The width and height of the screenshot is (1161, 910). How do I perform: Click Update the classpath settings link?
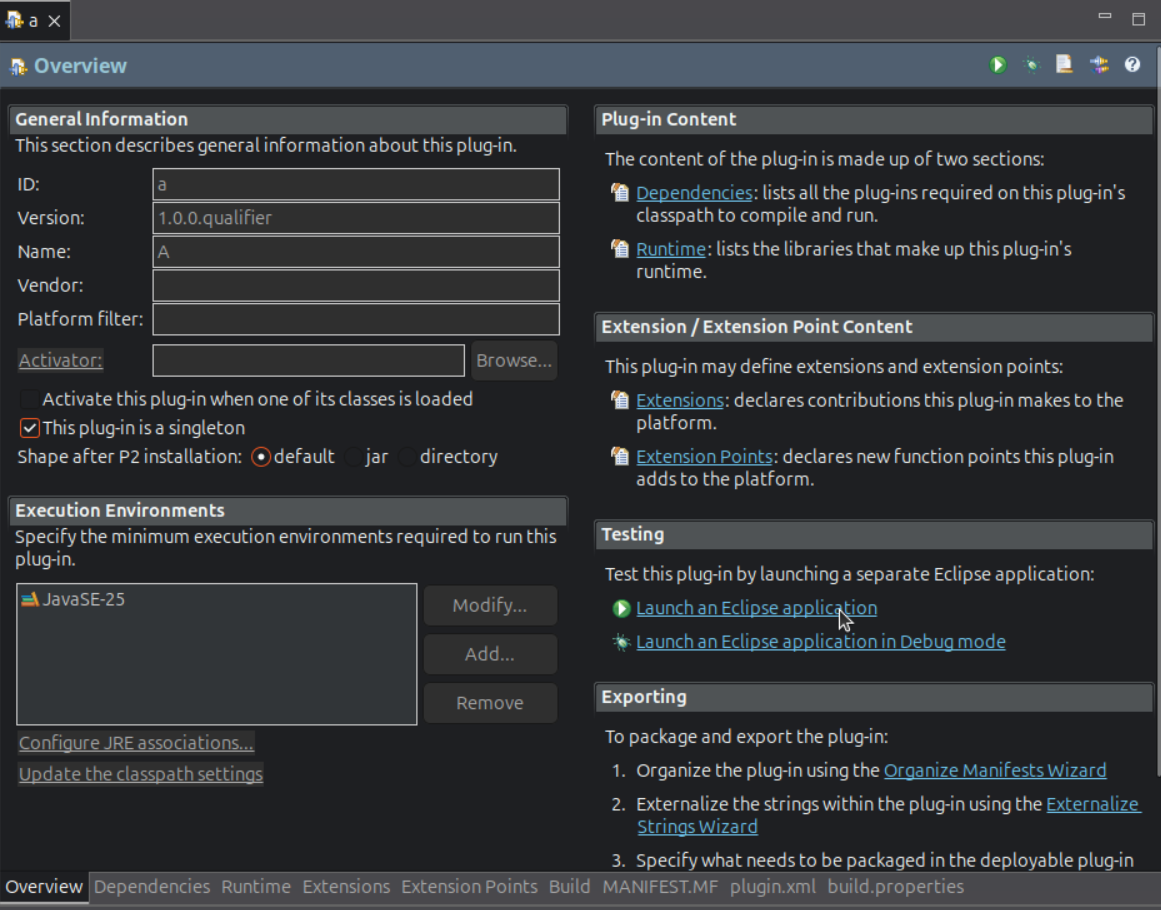(141, 774)
